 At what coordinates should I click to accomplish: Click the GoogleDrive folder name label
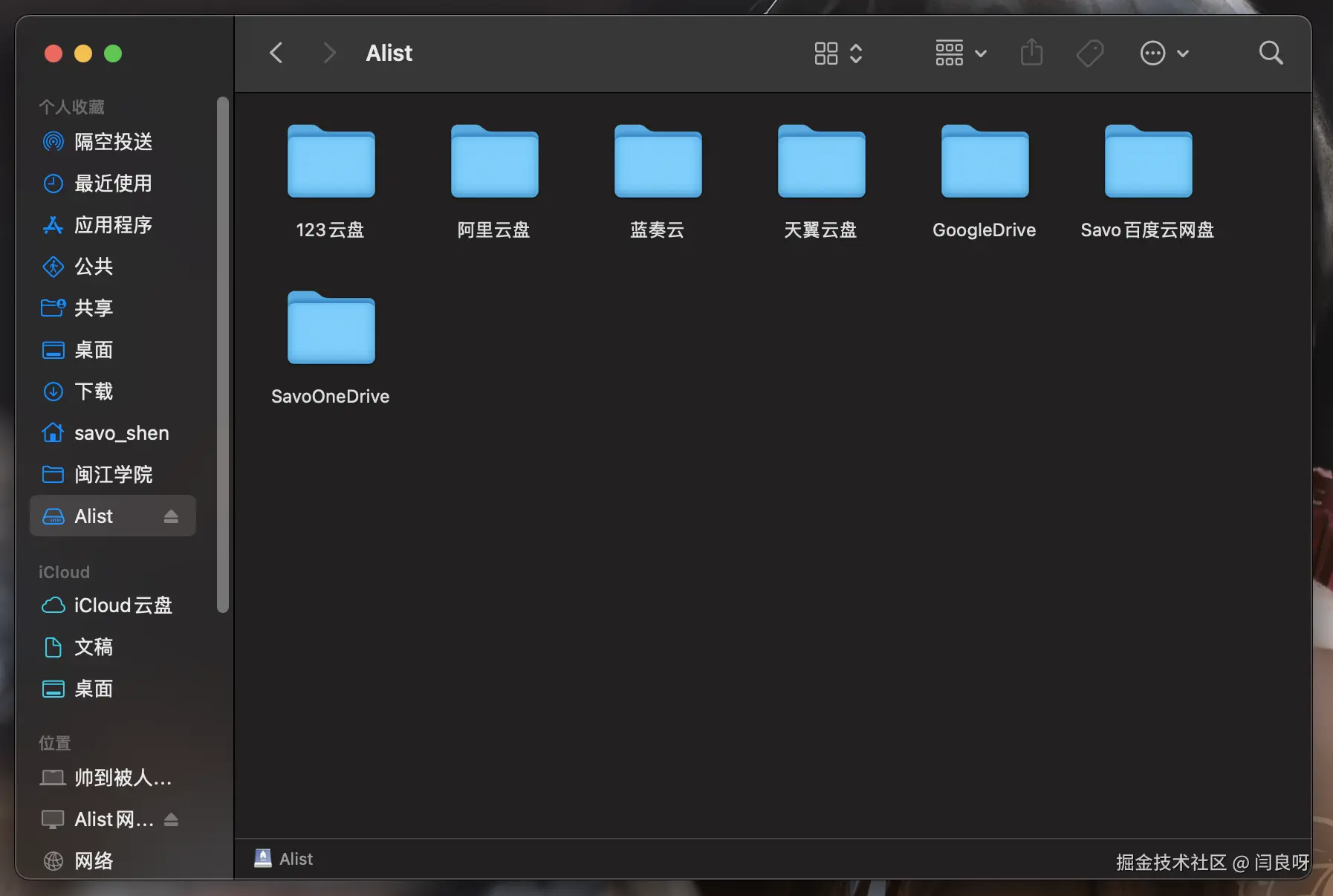(985, 230)
